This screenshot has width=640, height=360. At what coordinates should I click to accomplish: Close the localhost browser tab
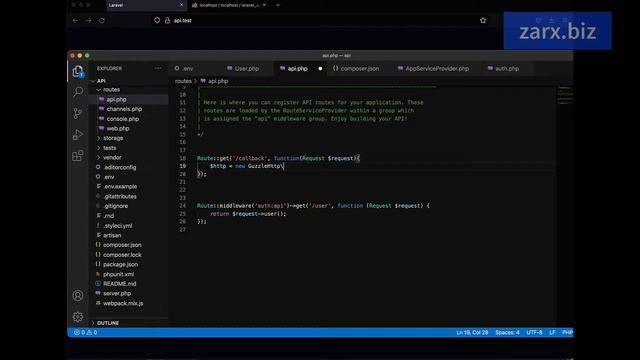click(264, 5)
